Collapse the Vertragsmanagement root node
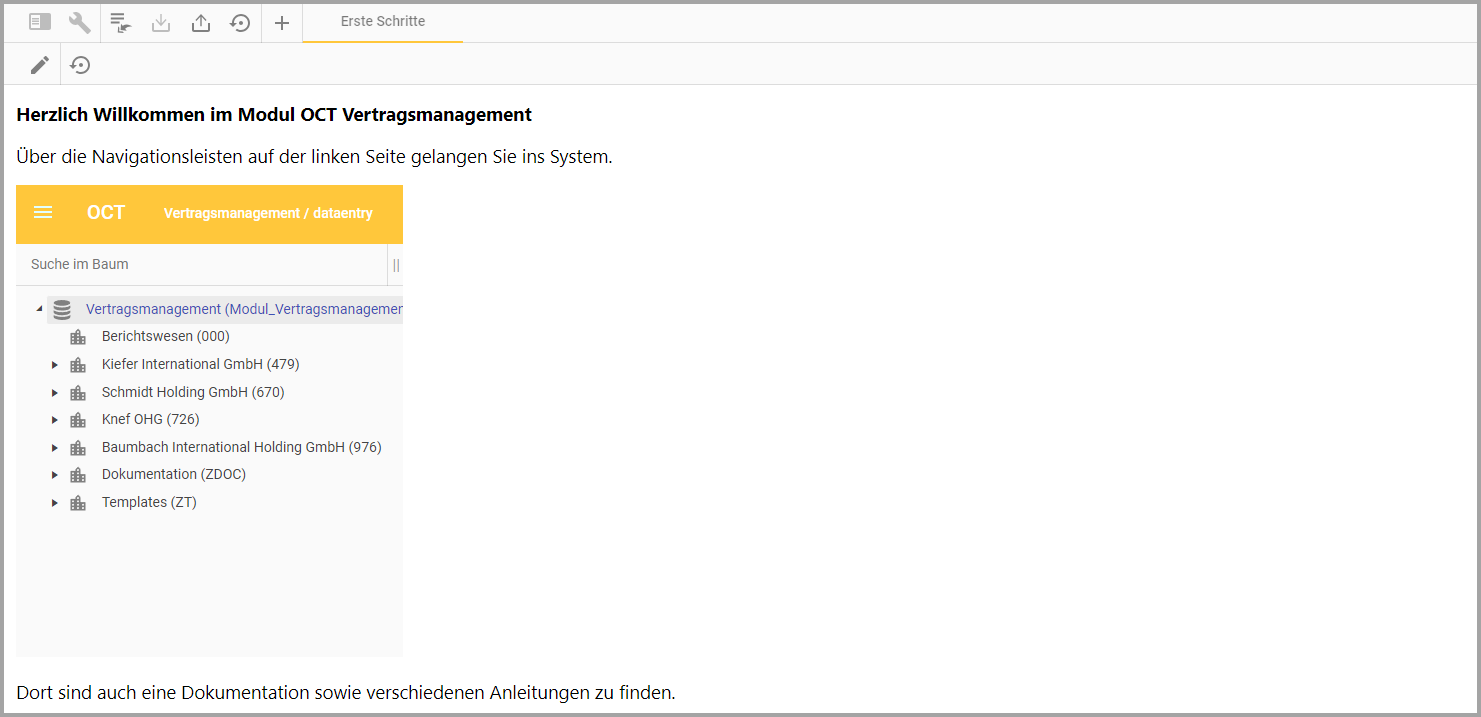 click(39, 309)
